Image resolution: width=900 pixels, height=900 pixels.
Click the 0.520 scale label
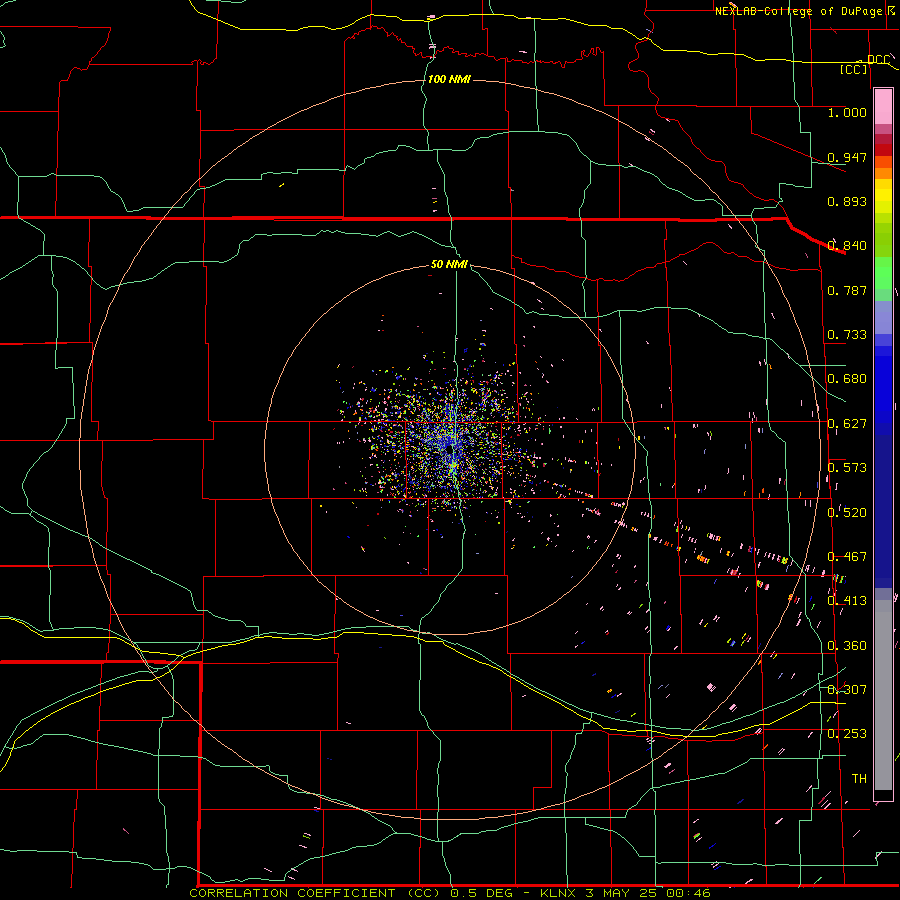(x=847, y=513)
